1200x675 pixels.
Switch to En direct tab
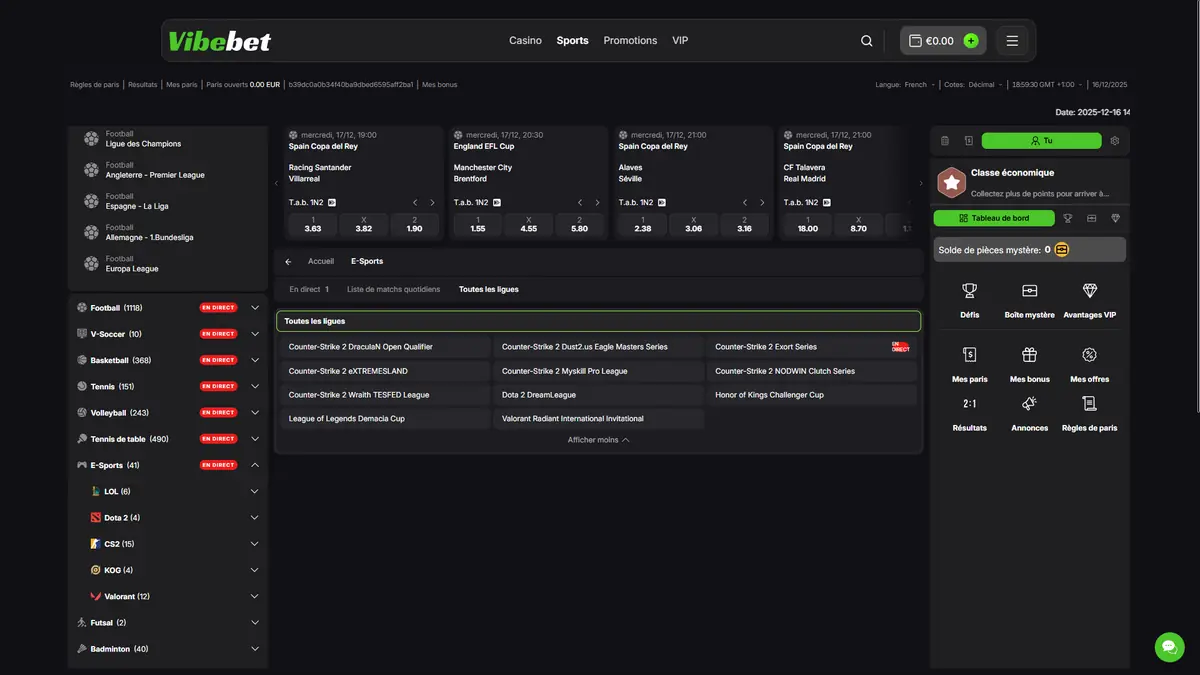(309, 289)
